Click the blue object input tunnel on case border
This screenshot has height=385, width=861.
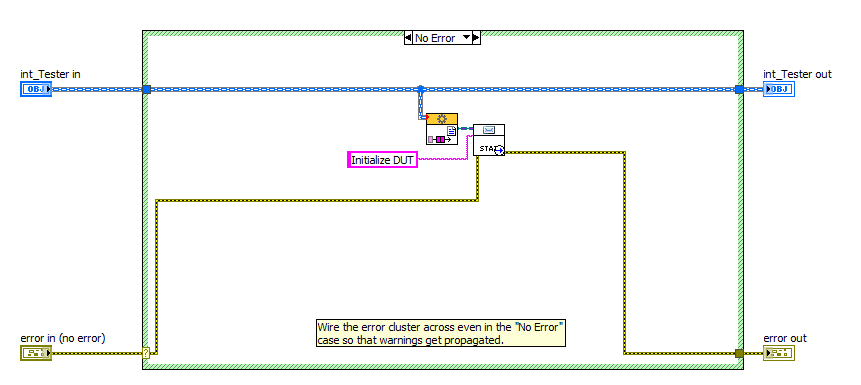coord(146,90)
